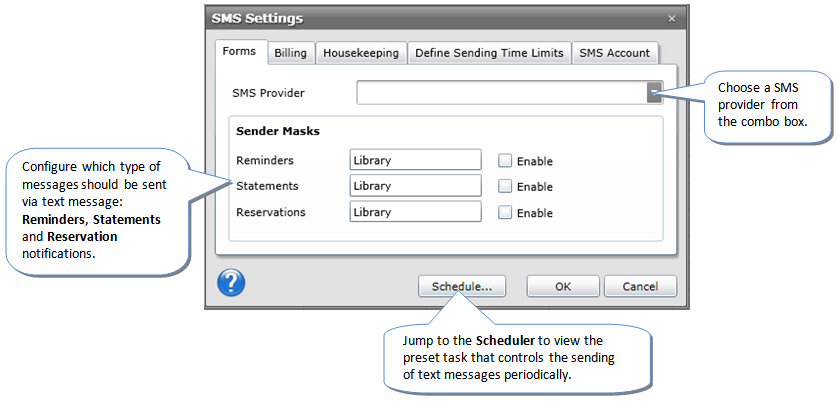Screen dimensions: 837x401
Task: Enable the Reservations sender mask checkbox
Action: point(505,212)
